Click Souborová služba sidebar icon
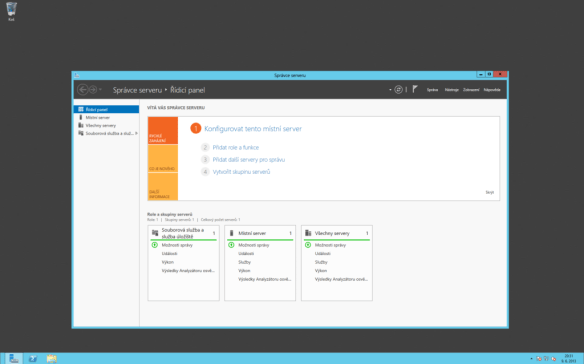The height and width of the screenshot is (364, 584). [x=80, y=133]
